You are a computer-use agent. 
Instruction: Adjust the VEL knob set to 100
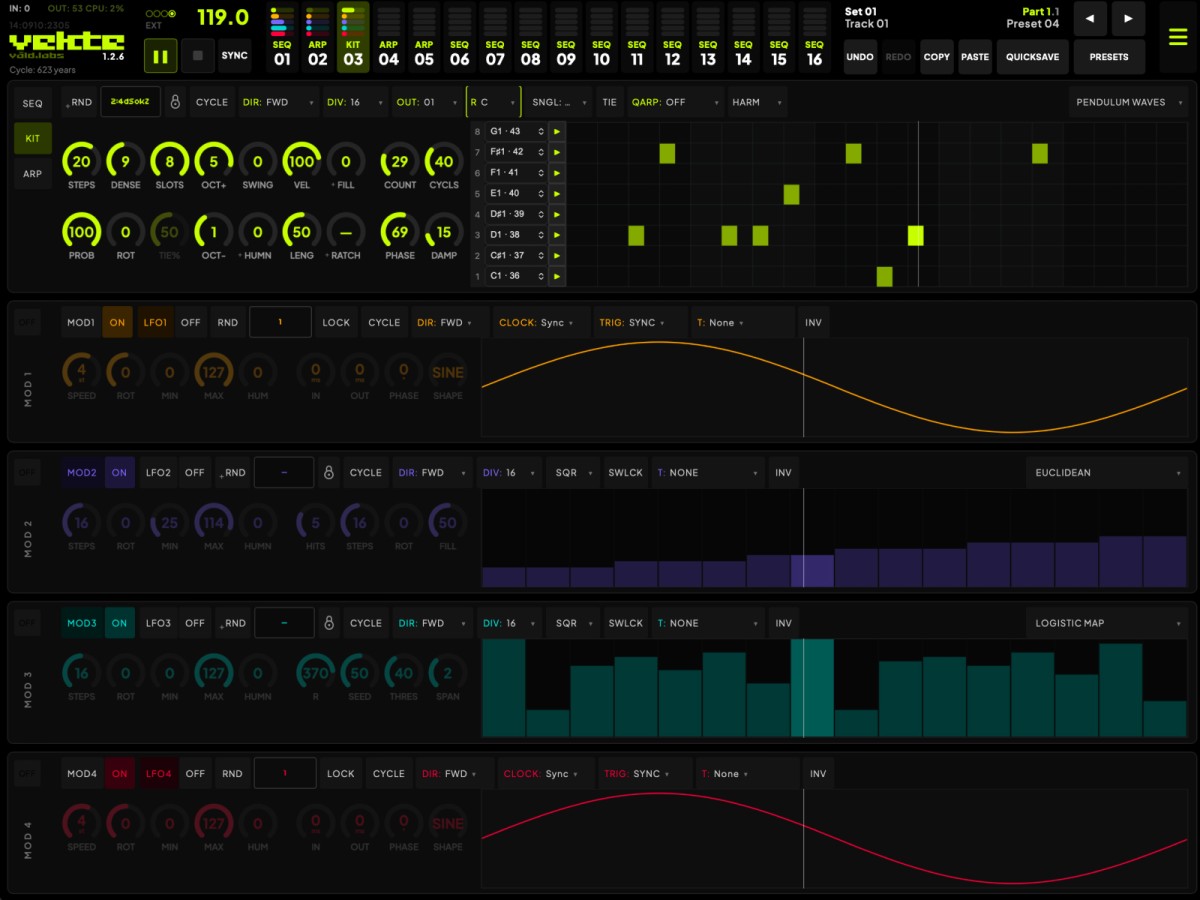tap(301, 161)
